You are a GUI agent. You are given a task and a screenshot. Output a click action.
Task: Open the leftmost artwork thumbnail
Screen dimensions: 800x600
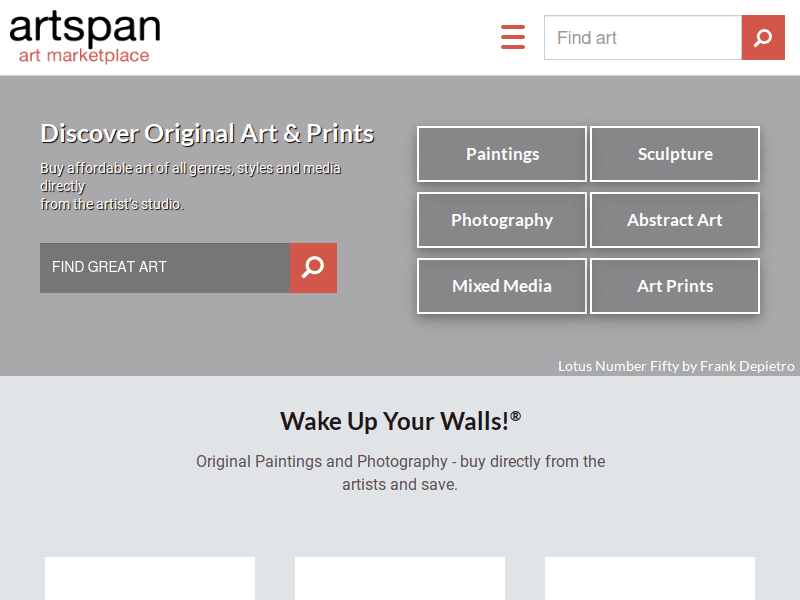[149, 578]
